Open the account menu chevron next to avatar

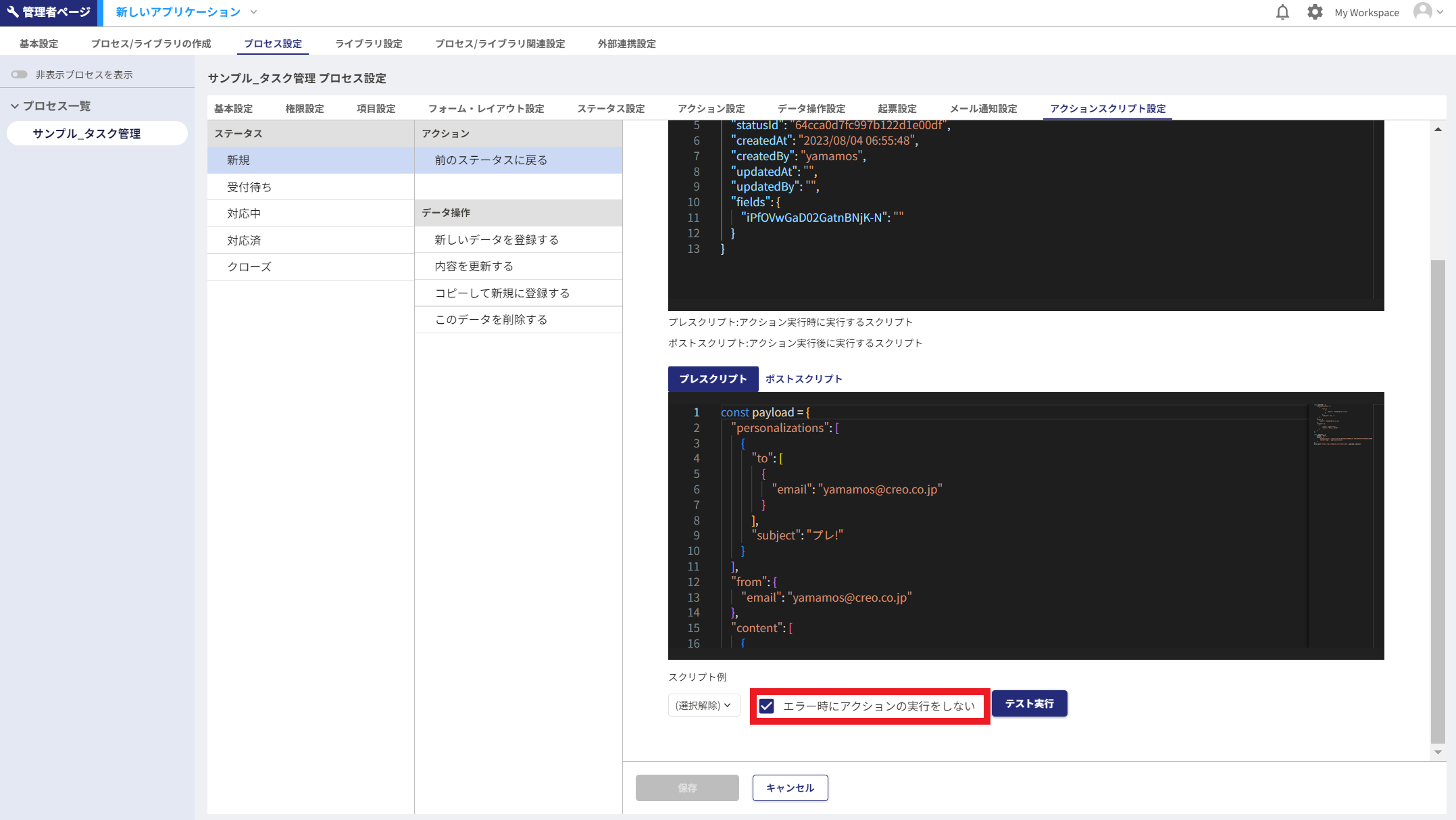1441,11
